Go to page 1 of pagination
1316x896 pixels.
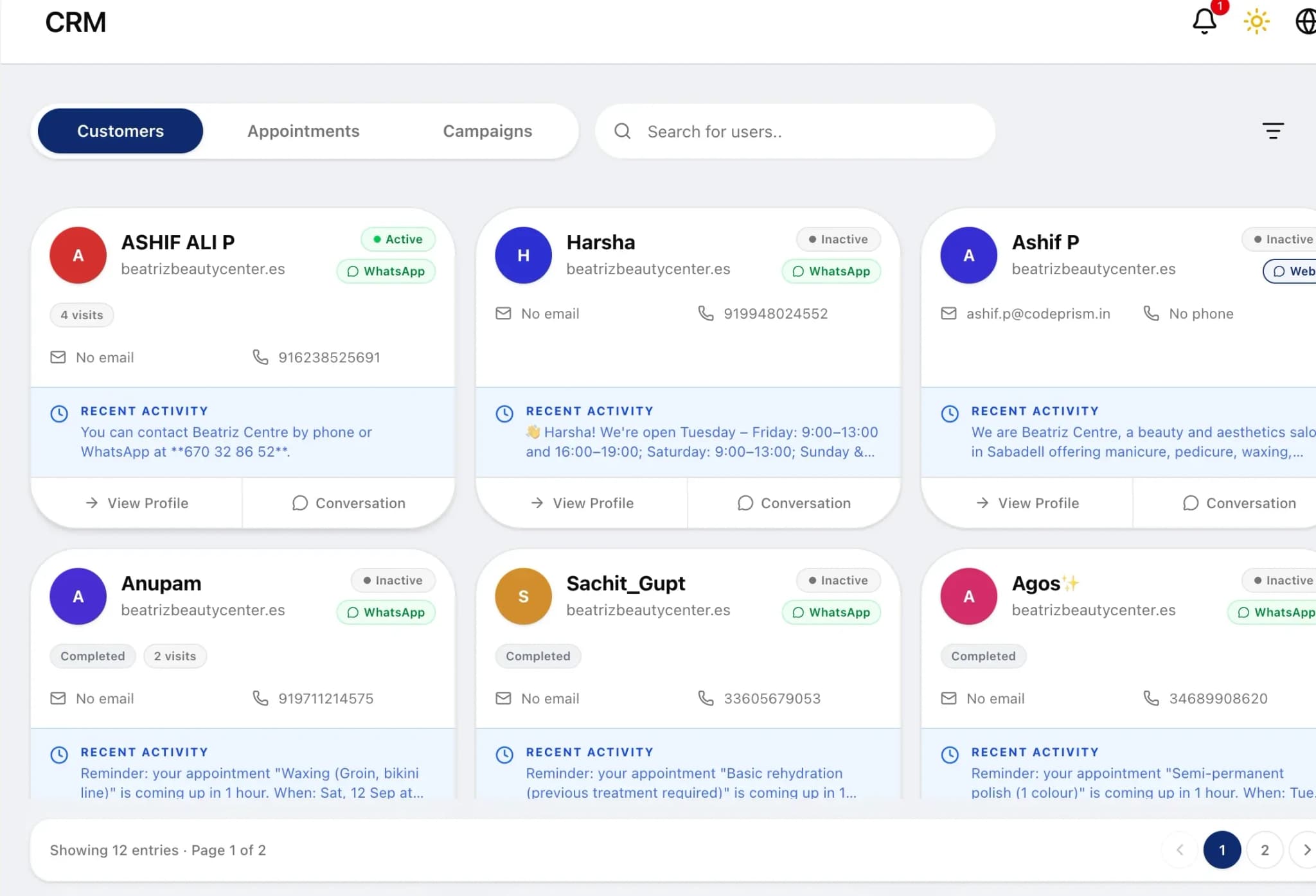click(x=1222, y=850)
